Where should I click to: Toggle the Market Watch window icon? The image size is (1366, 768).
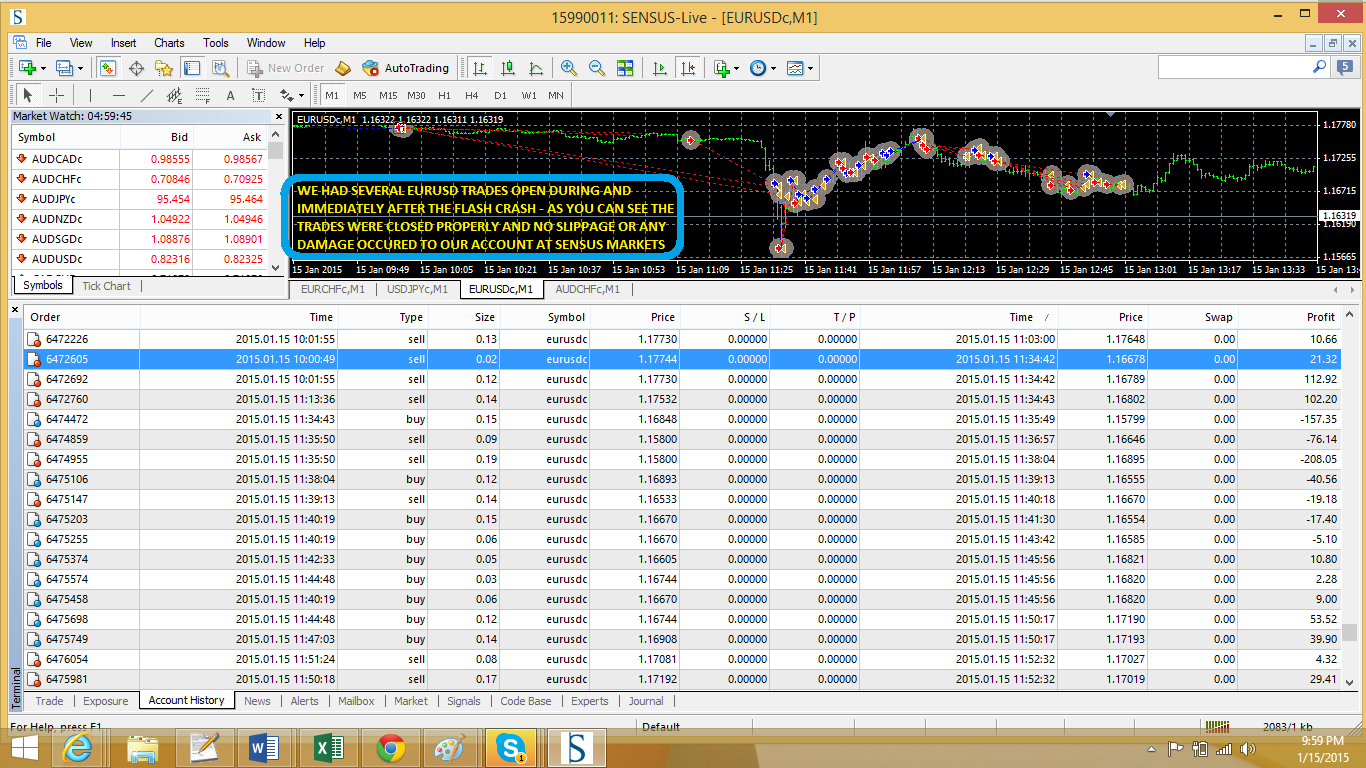coord(108,68)
